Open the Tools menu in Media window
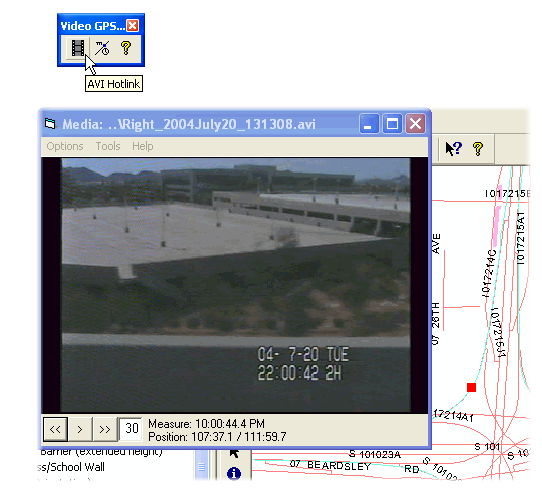542x492 pixels. point(108,146)
